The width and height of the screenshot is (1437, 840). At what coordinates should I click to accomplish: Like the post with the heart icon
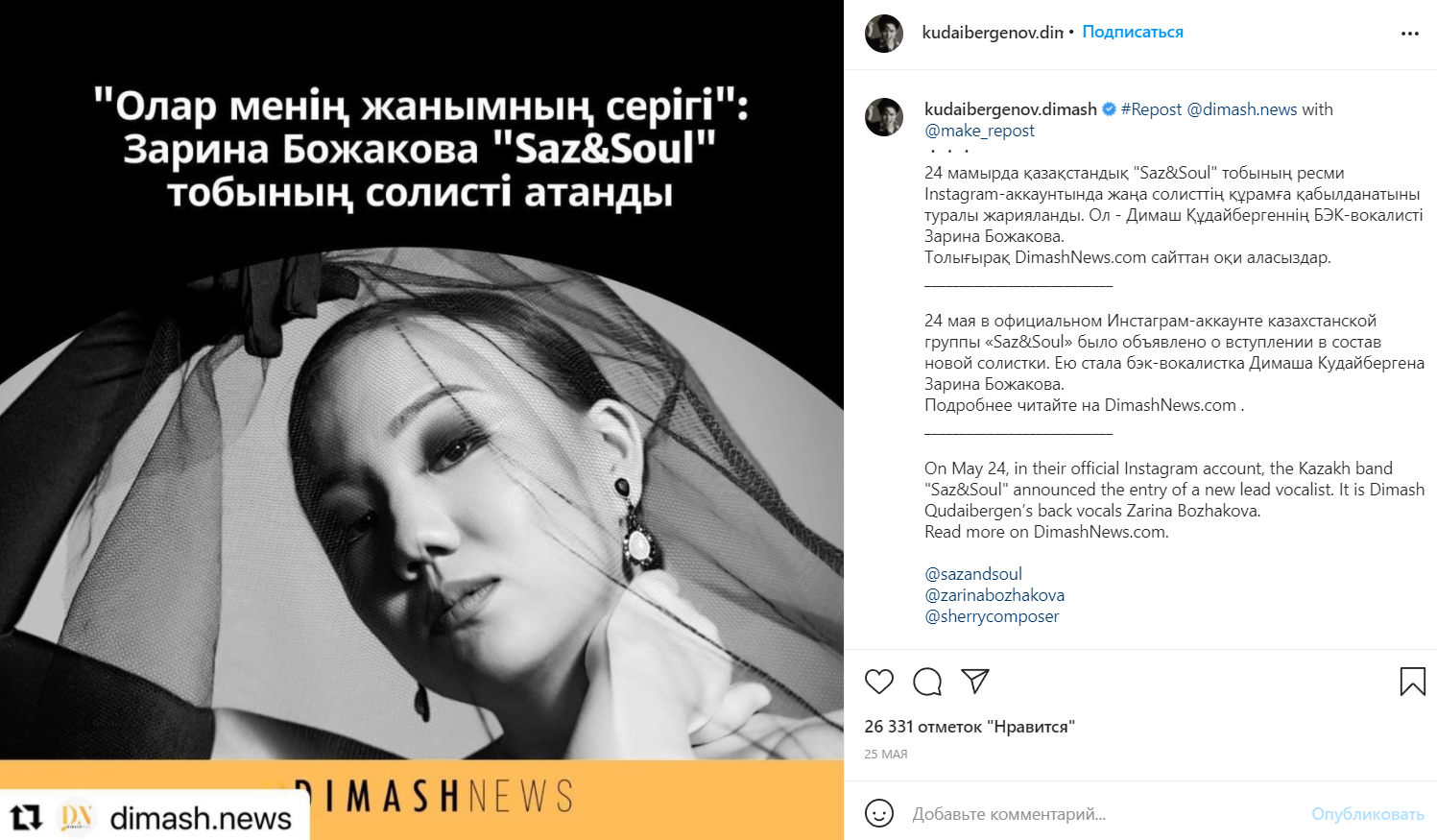pyautogui.click(x=878, y=682)
